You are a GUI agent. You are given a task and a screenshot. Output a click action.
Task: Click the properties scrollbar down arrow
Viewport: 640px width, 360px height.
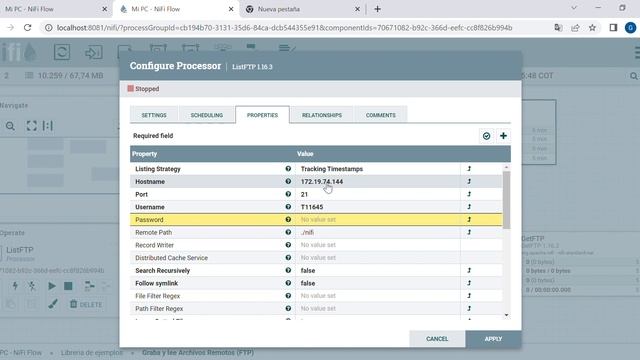click(x=506, y=315)
